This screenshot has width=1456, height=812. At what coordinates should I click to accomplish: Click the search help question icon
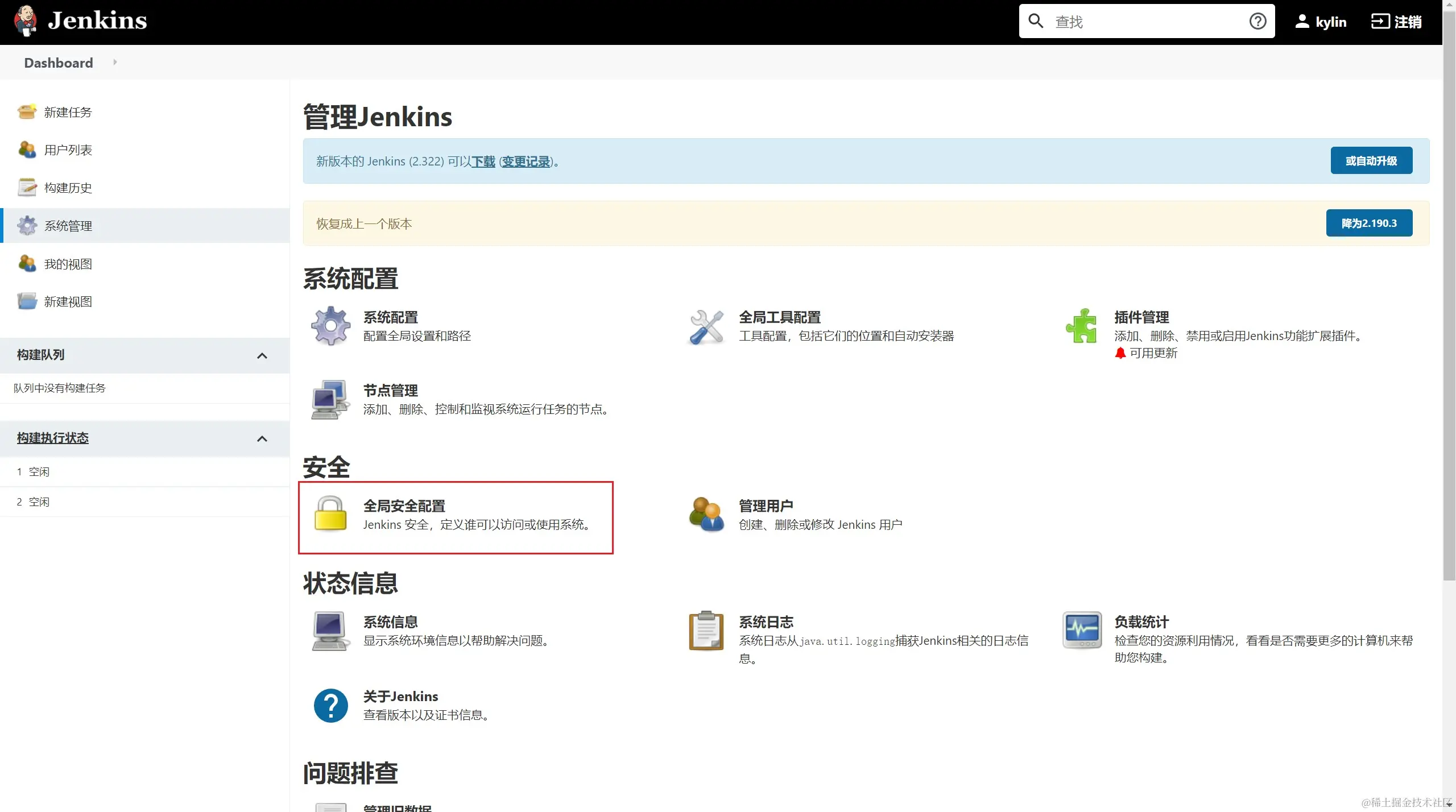click(x=1258, y=22)
